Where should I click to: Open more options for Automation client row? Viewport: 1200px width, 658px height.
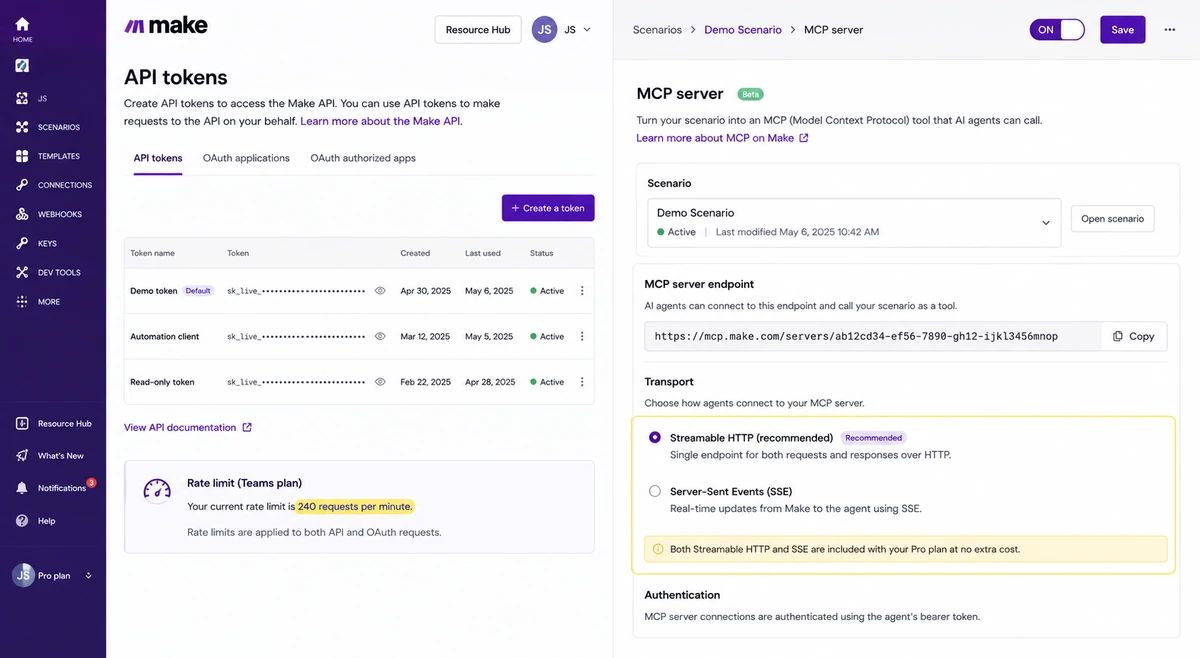582,337
